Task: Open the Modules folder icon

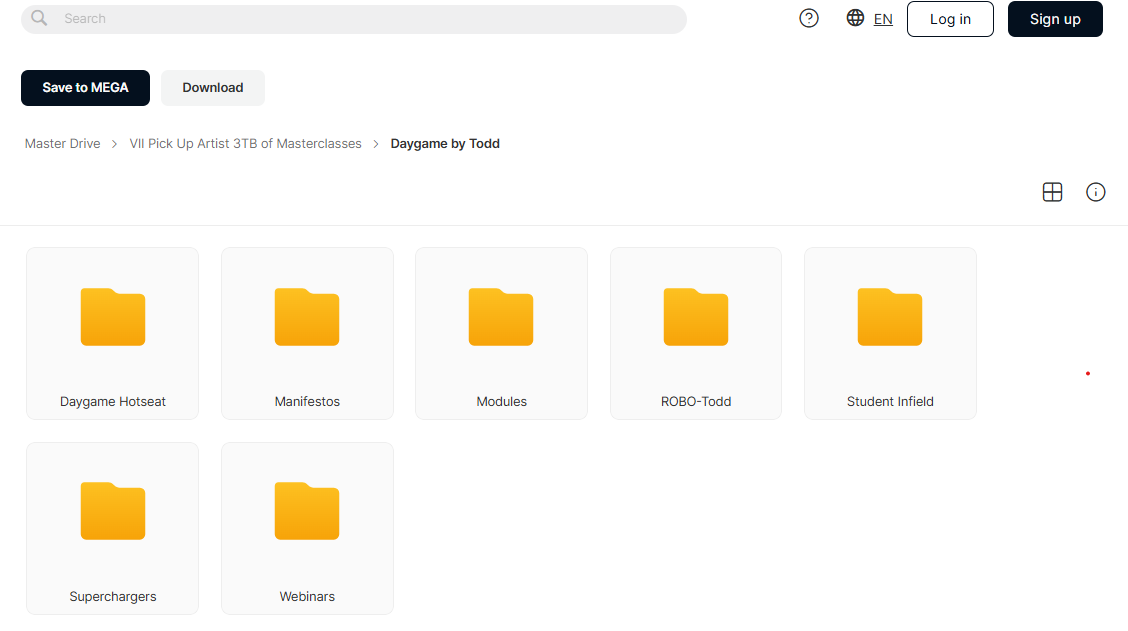Action: (x=501, y=317)
